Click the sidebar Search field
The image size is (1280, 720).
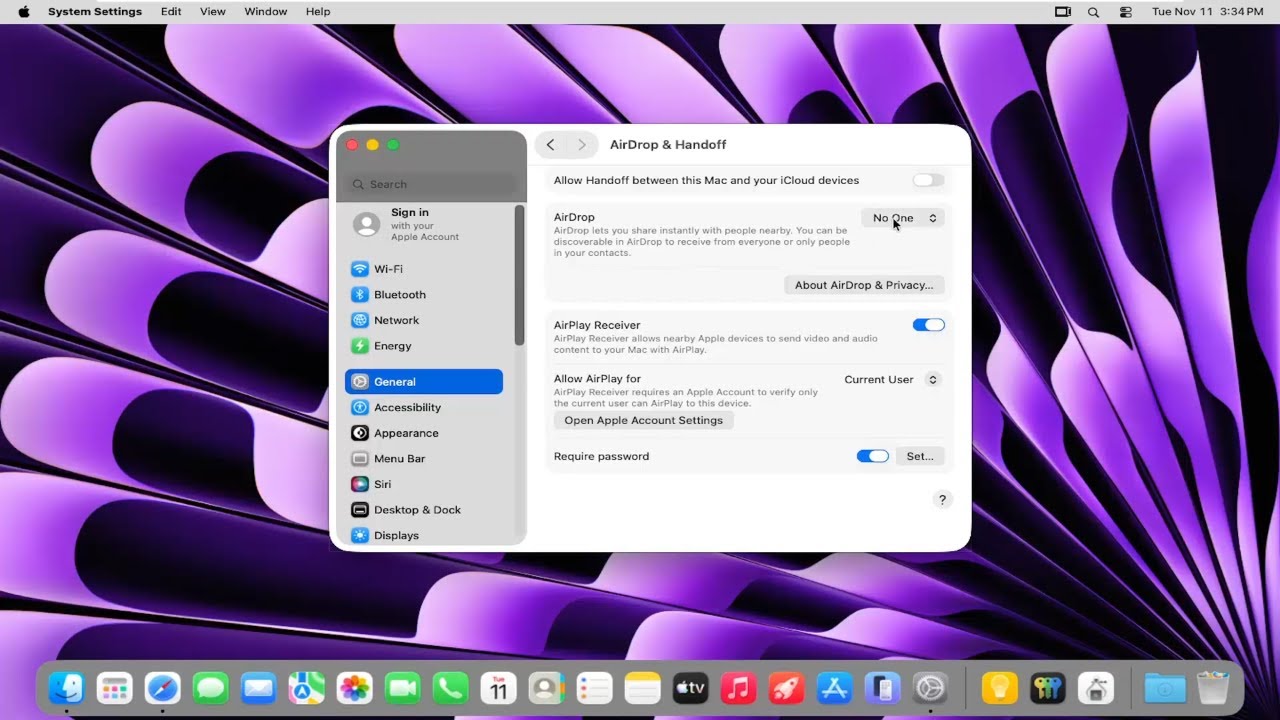[x=431, y=184]
